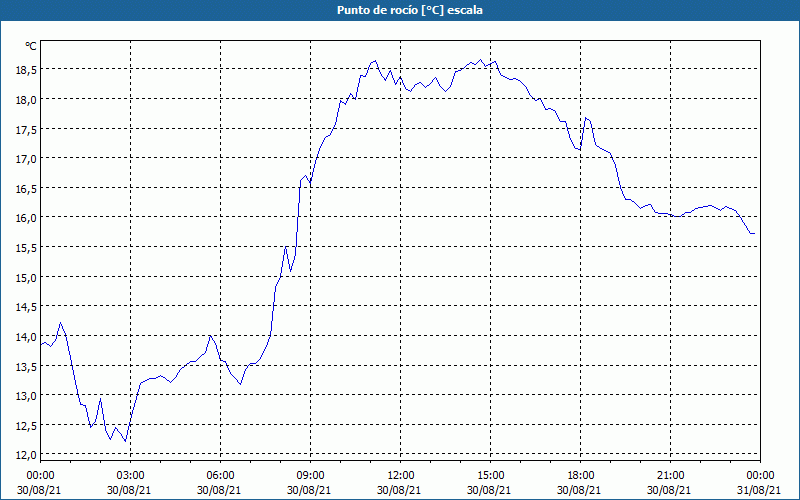Click the 30/08/21 date under 00:00
Image resolution: width=800 pixels, height=500 pixels.
39,490
